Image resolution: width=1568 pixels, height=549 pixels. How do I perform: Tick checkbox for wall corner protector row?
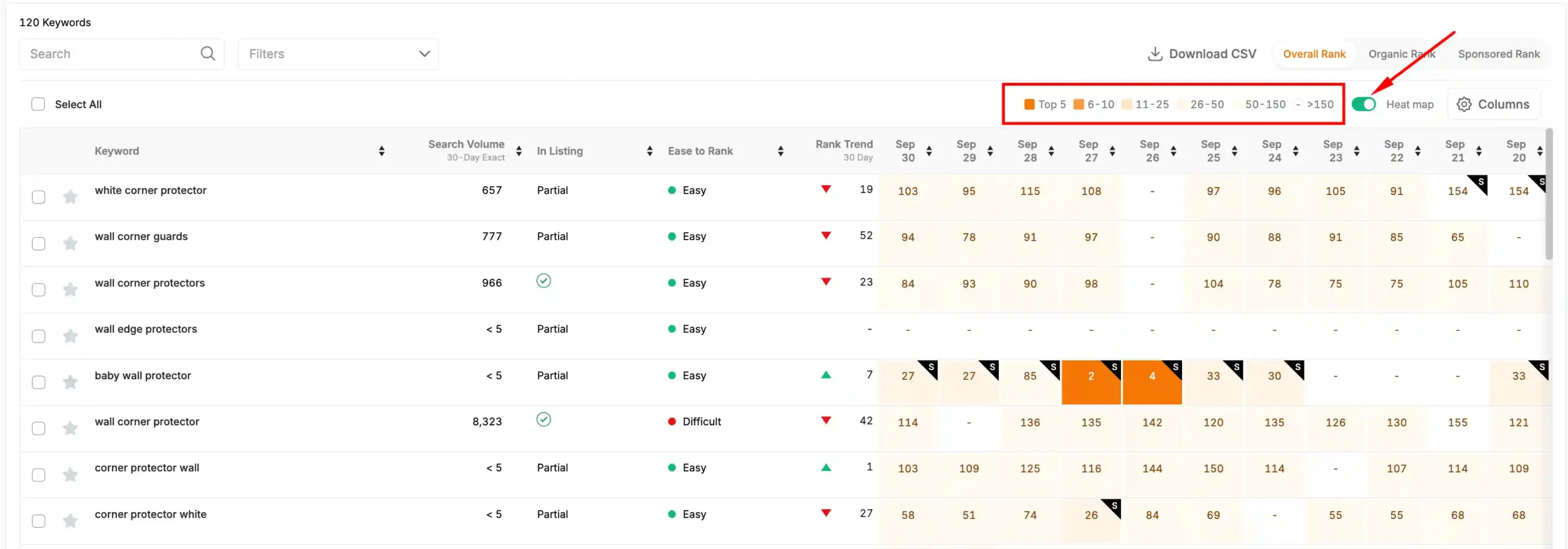[x=39, y=428]
